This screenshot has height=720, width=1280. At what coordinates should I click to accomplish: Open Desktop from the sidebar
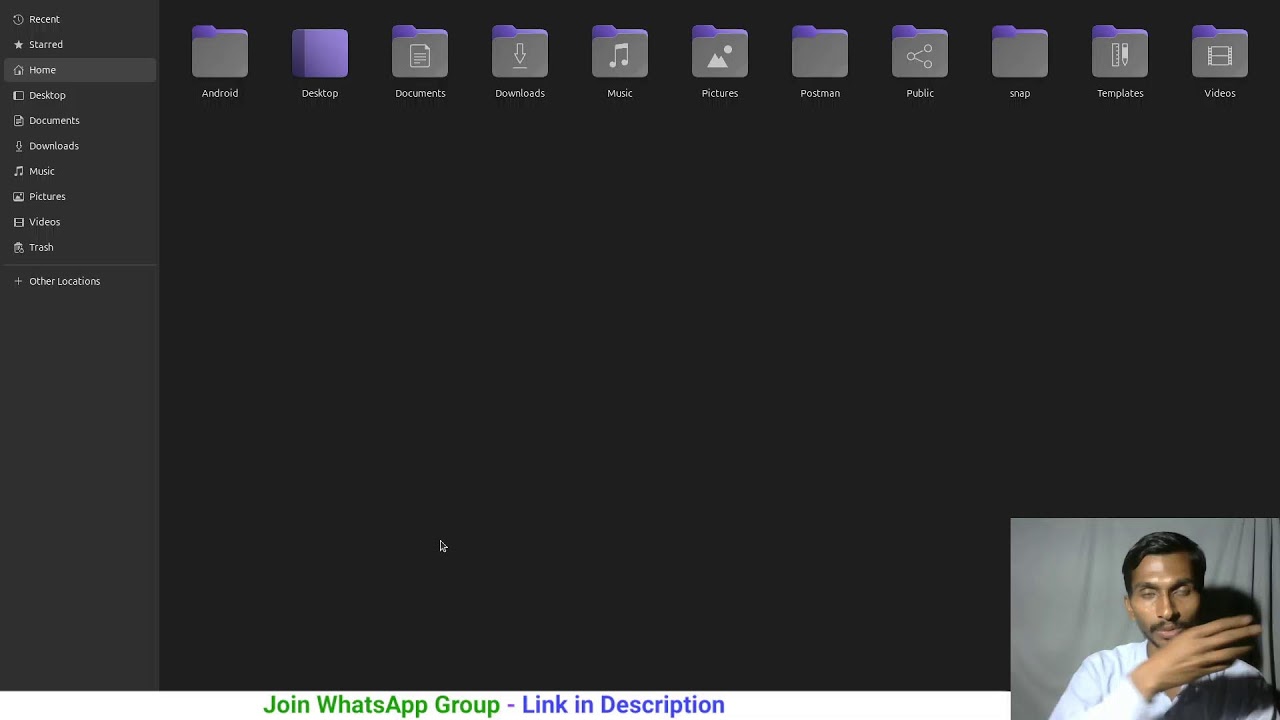(80, 95)
